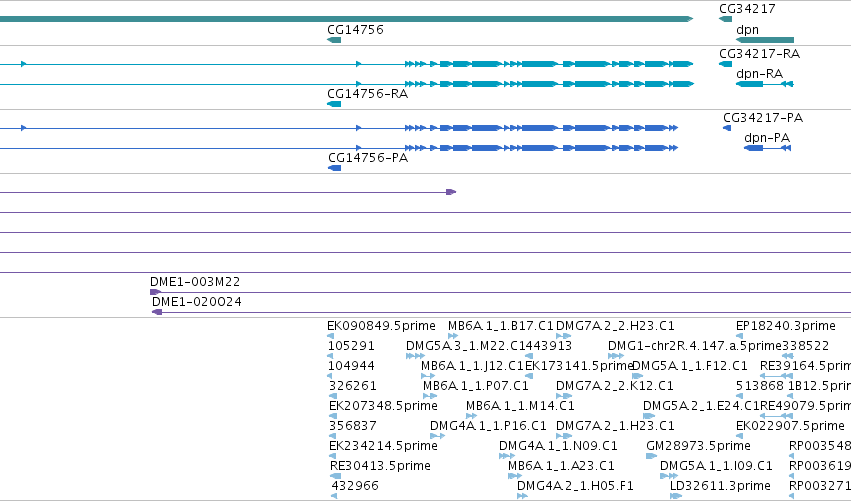
Task: Open the GM28973.5prime EST label
Action: pyautogui.click(x=698, y=446)
